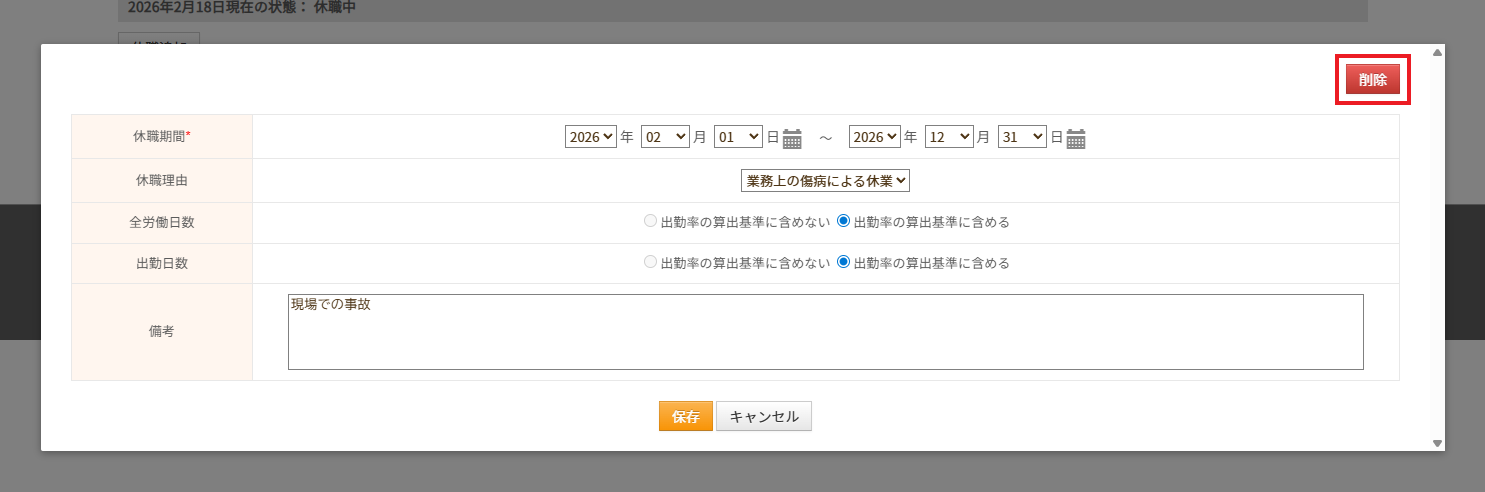The height and width of the screenshot is (492, 1485).
Task: Select 出勤日数 option 出勤率の算出基準に含めない
Action: pos(651,263)
